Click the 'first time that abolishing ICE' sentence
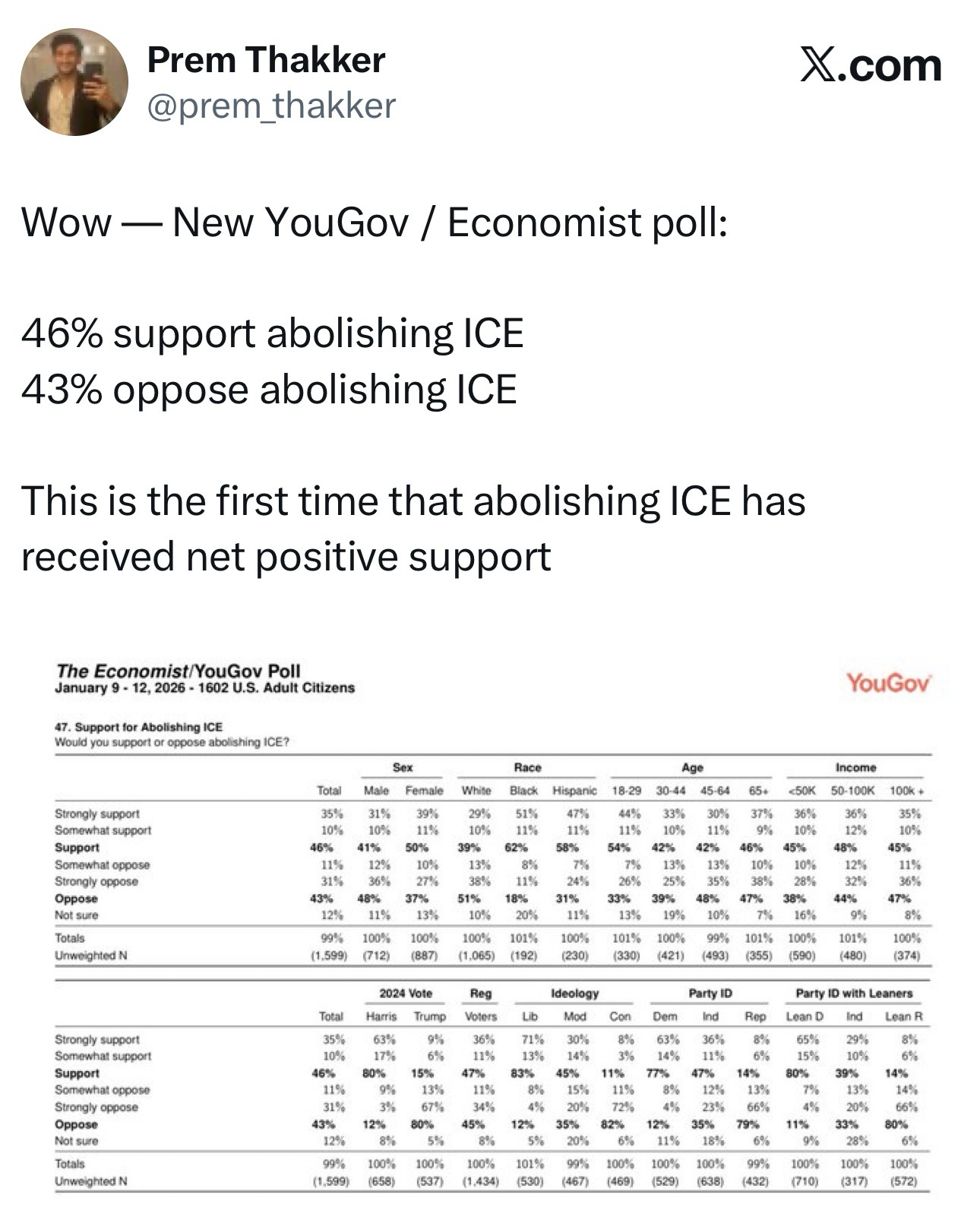The height and width of the screenshot is (1229, 980). point(413,501)
